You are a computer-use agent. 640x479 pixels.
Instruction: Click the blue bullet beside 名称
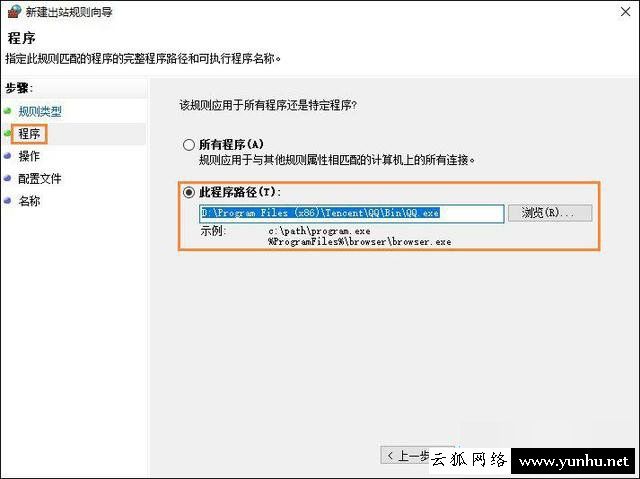[7, 200]
